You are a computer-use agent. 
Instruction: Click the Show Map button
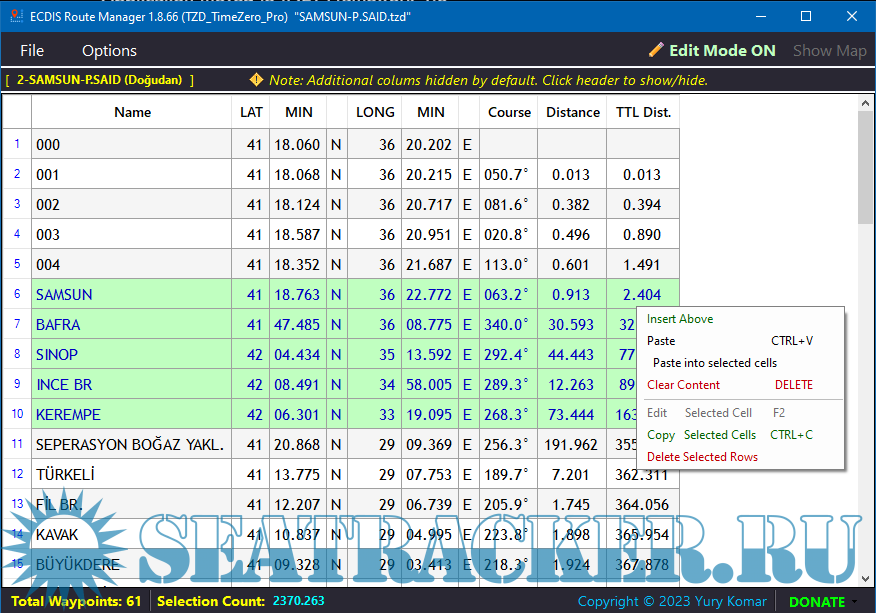click(829, 50)
